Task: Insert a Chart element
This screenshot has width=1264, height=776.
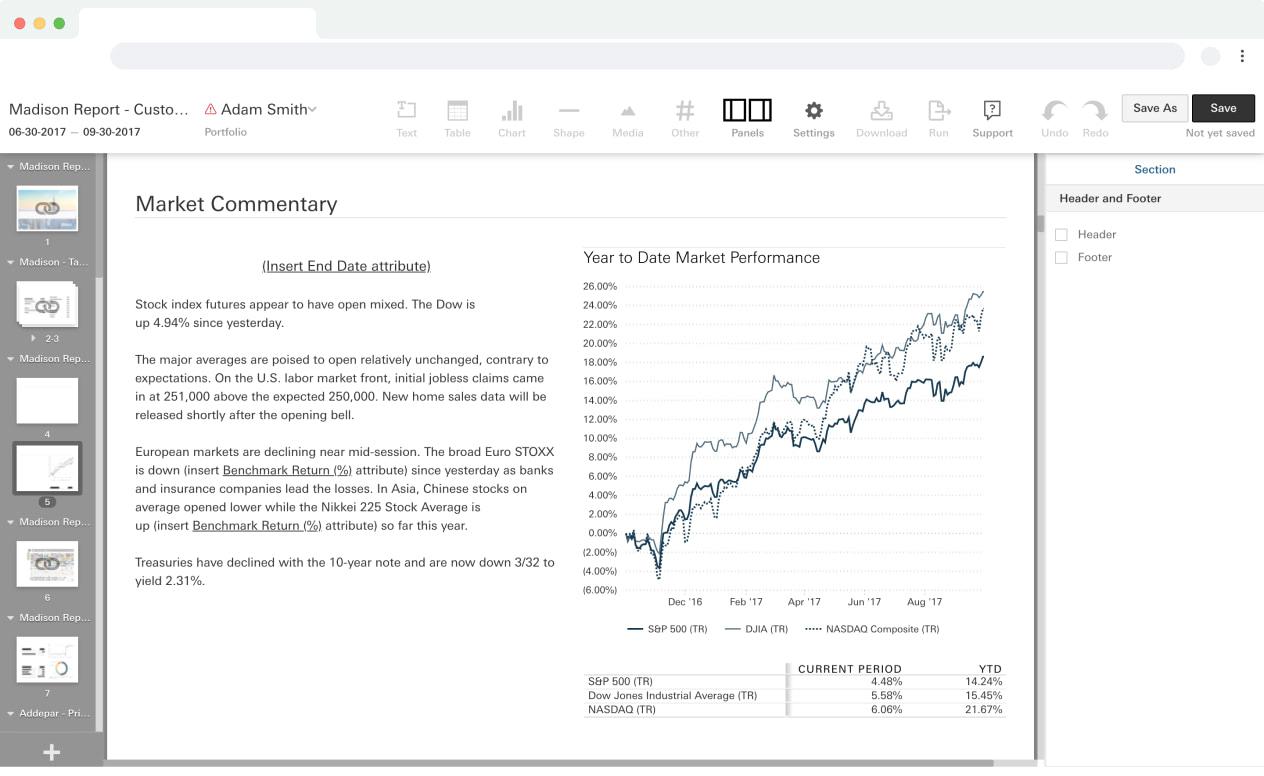Action: pos(512,117)
